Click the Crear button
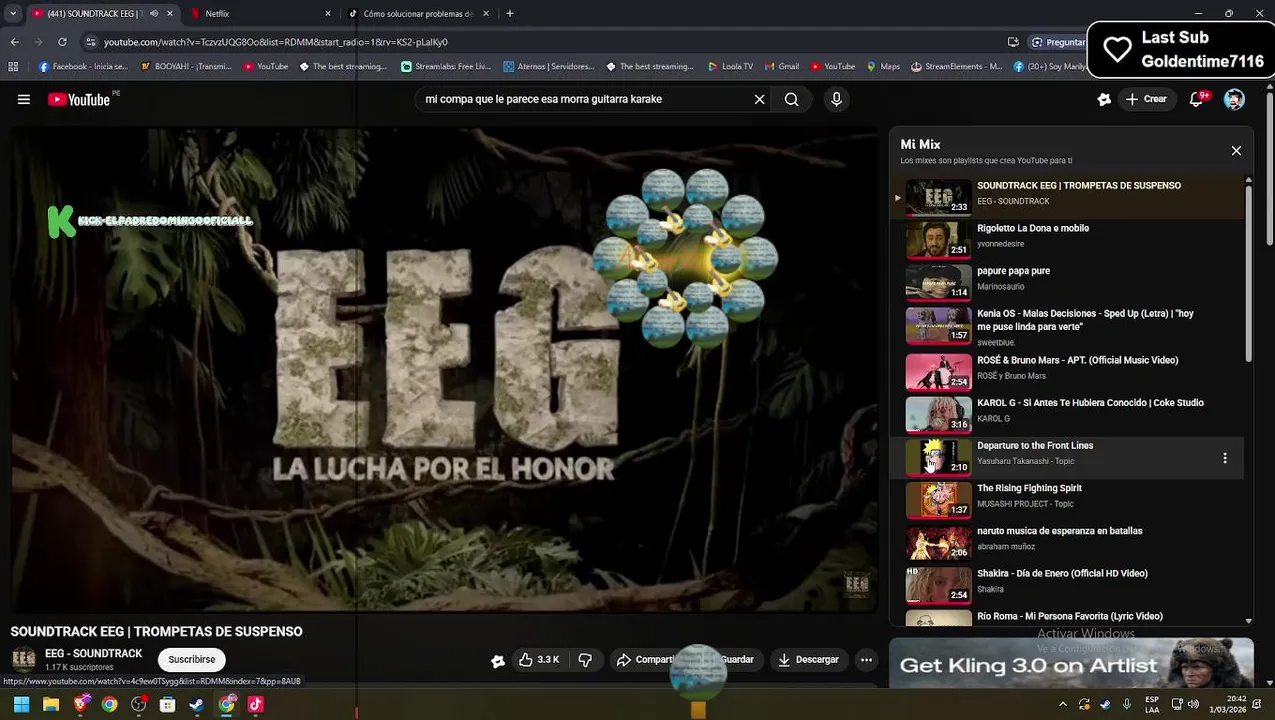This screenshot has width=1275, height=720. (x=1146, y=99)
